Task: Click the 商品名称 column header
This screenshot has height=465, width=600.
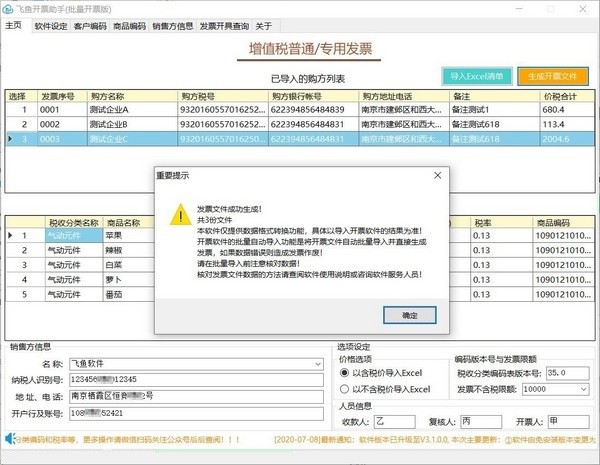Action: (x=129, y=223)
